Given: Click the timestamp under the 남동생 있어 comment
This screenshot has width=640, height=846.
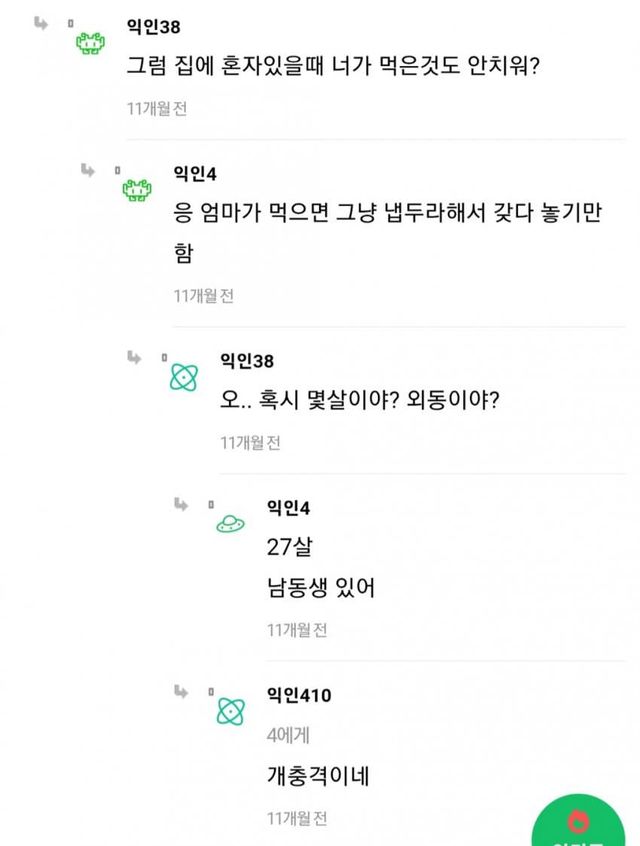Looking at the screenshot, I should tap(297, 630).
